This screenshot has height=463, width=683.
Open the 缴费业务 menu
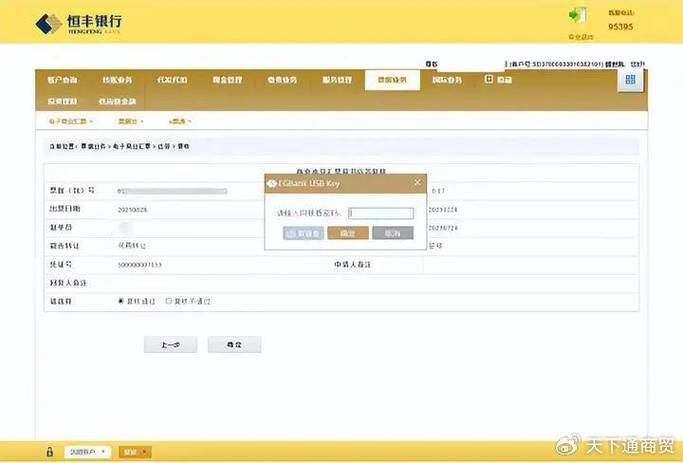pos(282,80)
